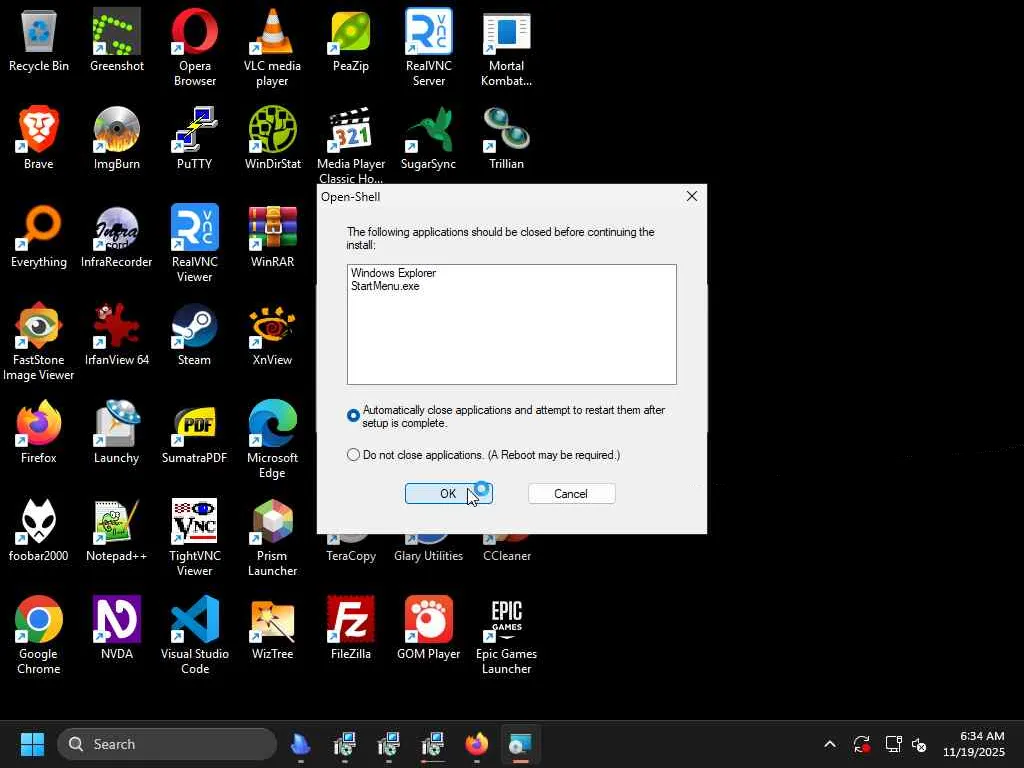This screenshot has width=1024, height=768.
Task: Launch Greenshot from the desktop
Action: [x=117, y=40]
